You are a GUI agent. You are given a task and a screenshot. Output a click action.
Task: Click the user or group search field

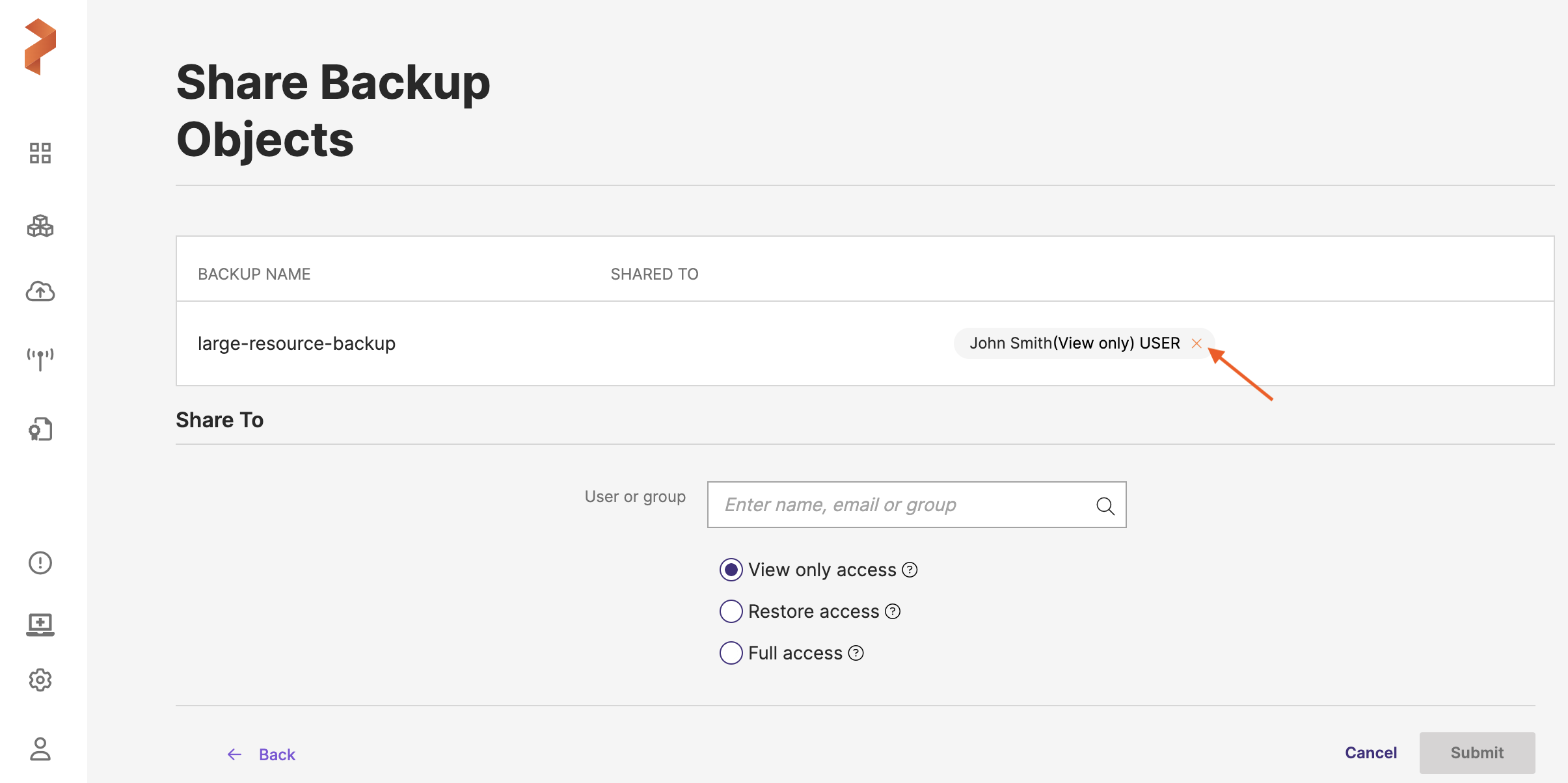coord(904,505)
